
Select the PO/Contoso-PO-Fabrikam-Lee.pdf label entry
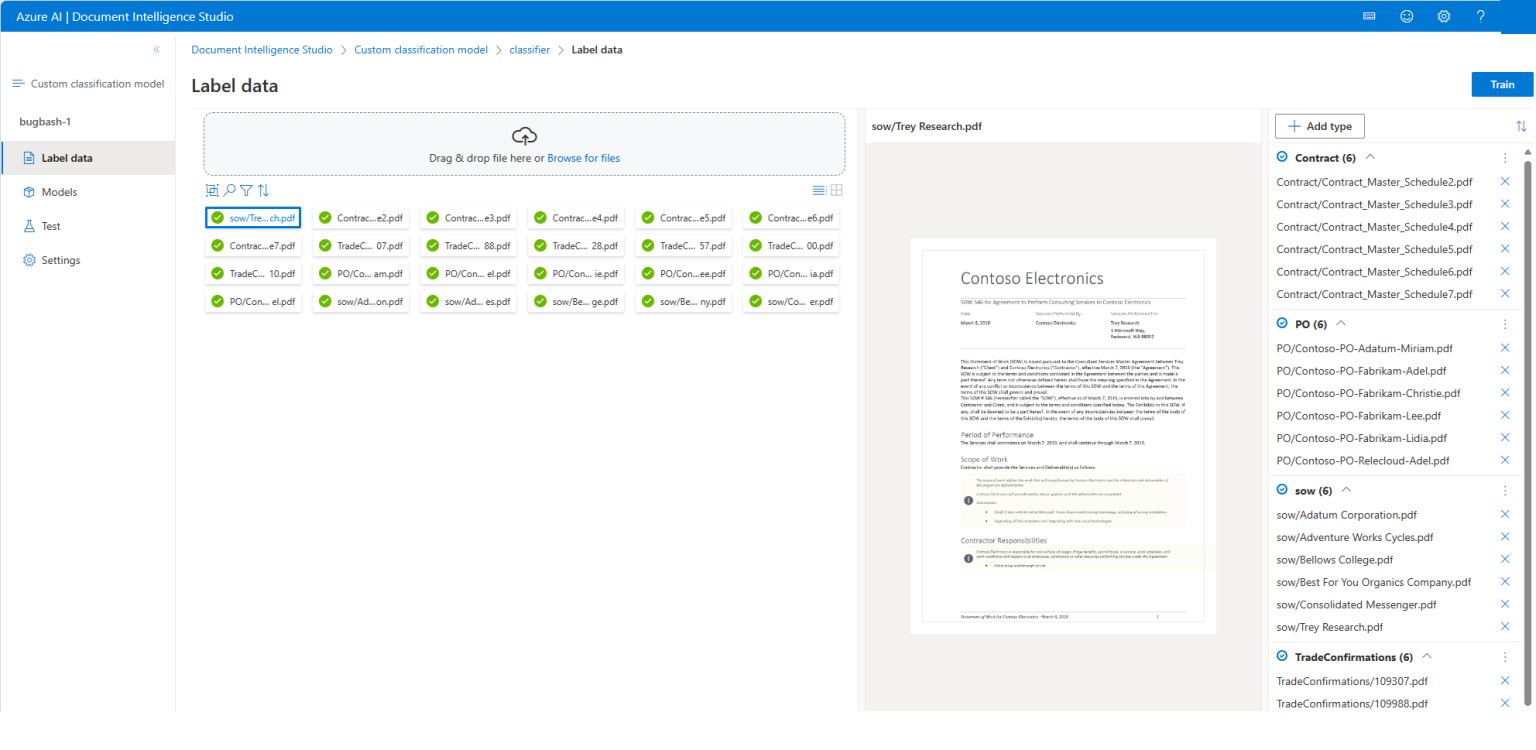click(x=1359, y=415)
